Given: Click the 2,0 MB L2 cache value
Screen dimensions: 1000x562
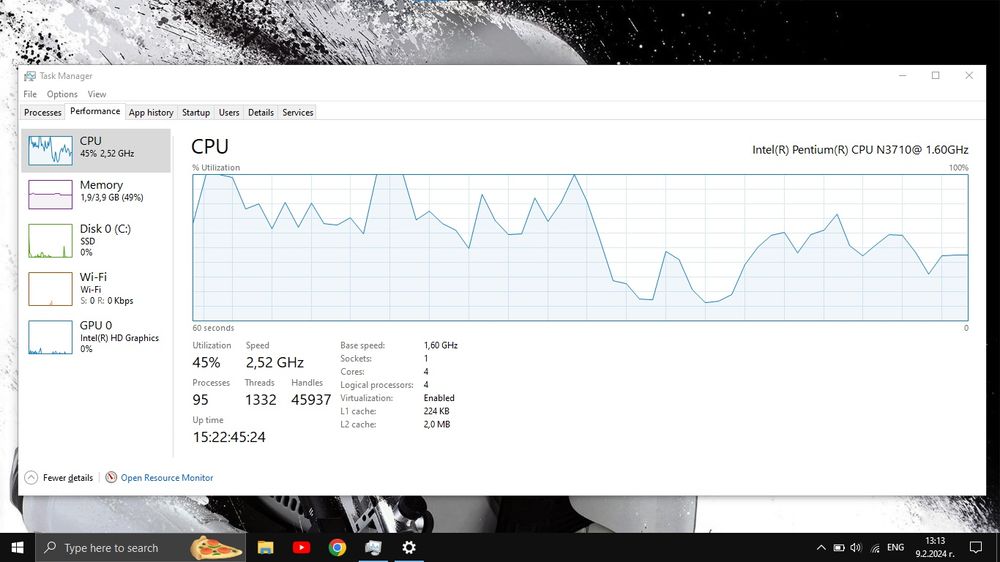Looking at the screenshot, I should 437,424.
